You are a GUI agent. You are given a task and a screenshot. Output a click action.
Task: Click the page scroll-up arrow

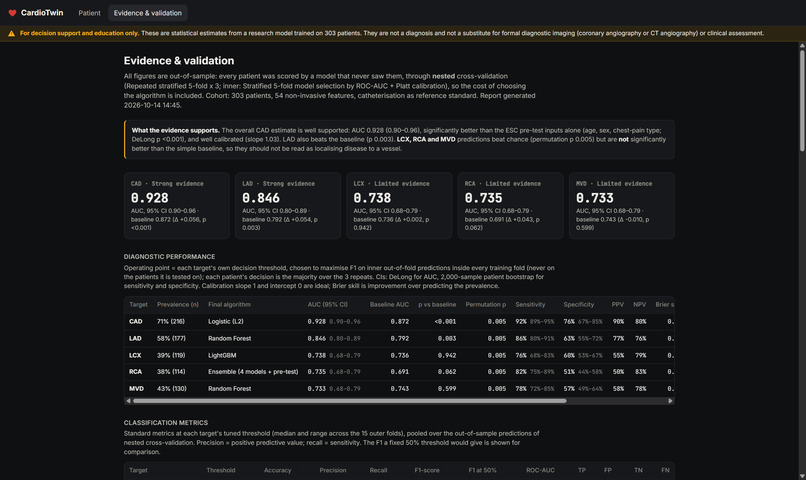pyautogui.click(x=802, y=46)
